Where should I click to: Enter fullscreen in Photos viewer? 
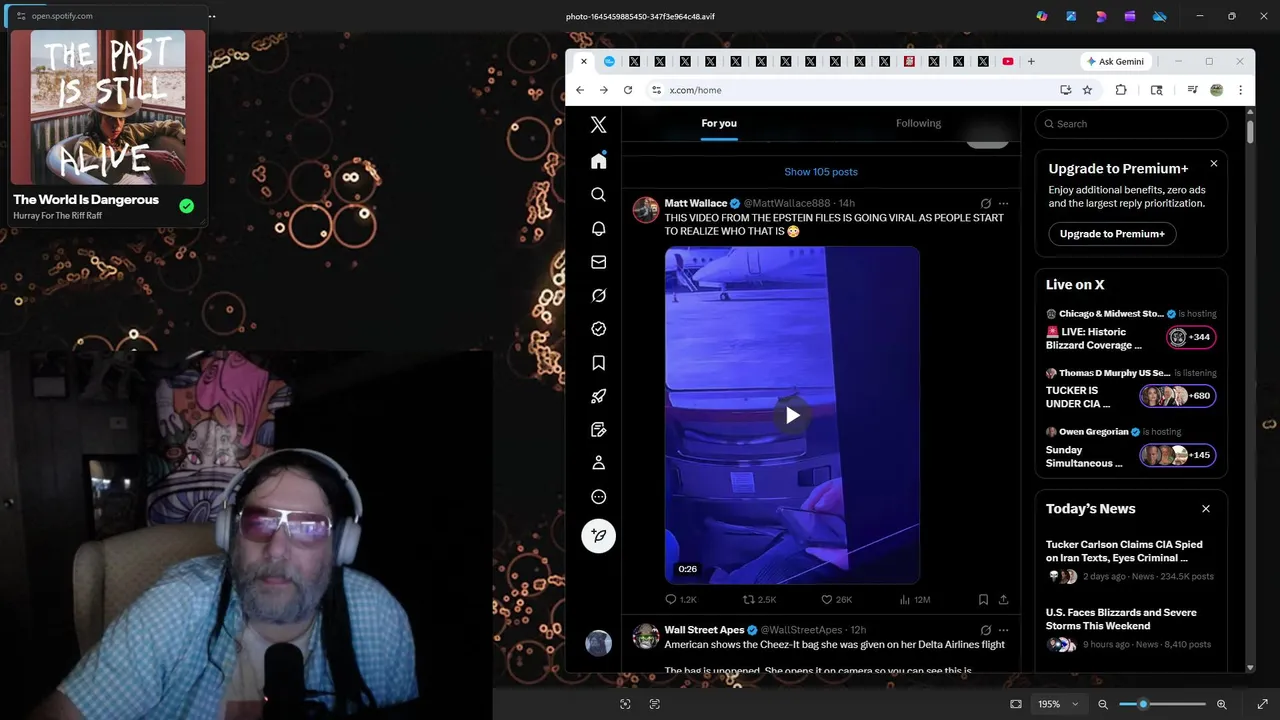[1262, 704]
